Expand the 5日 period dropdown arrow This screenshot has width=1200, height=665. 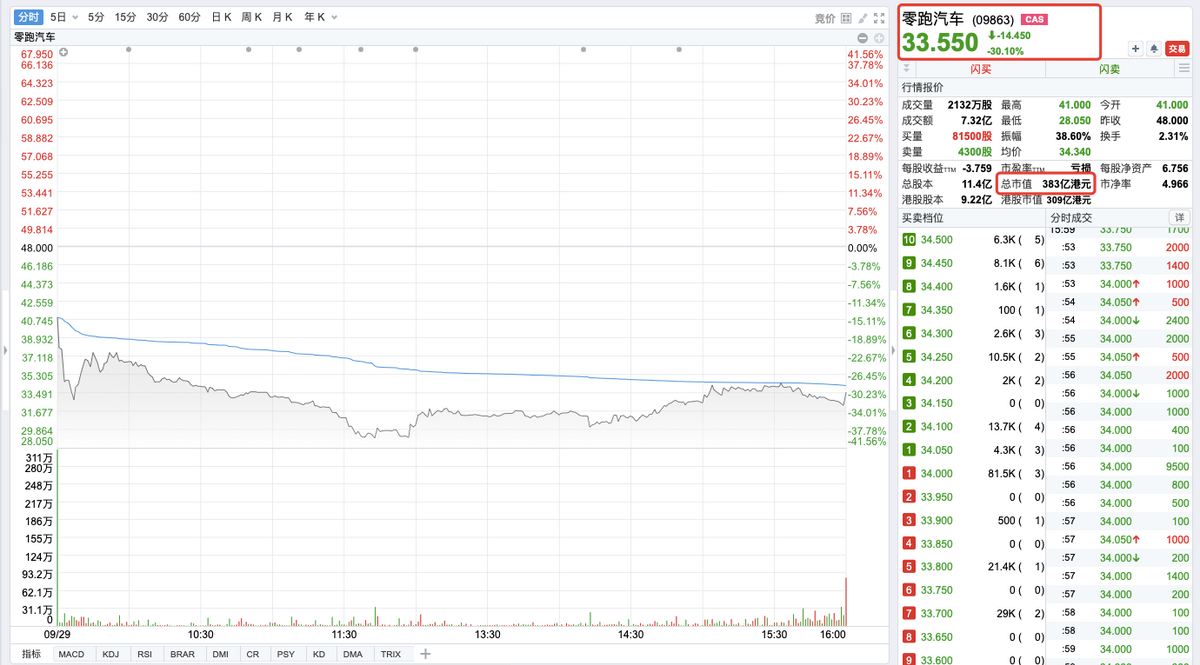point(75,18)
